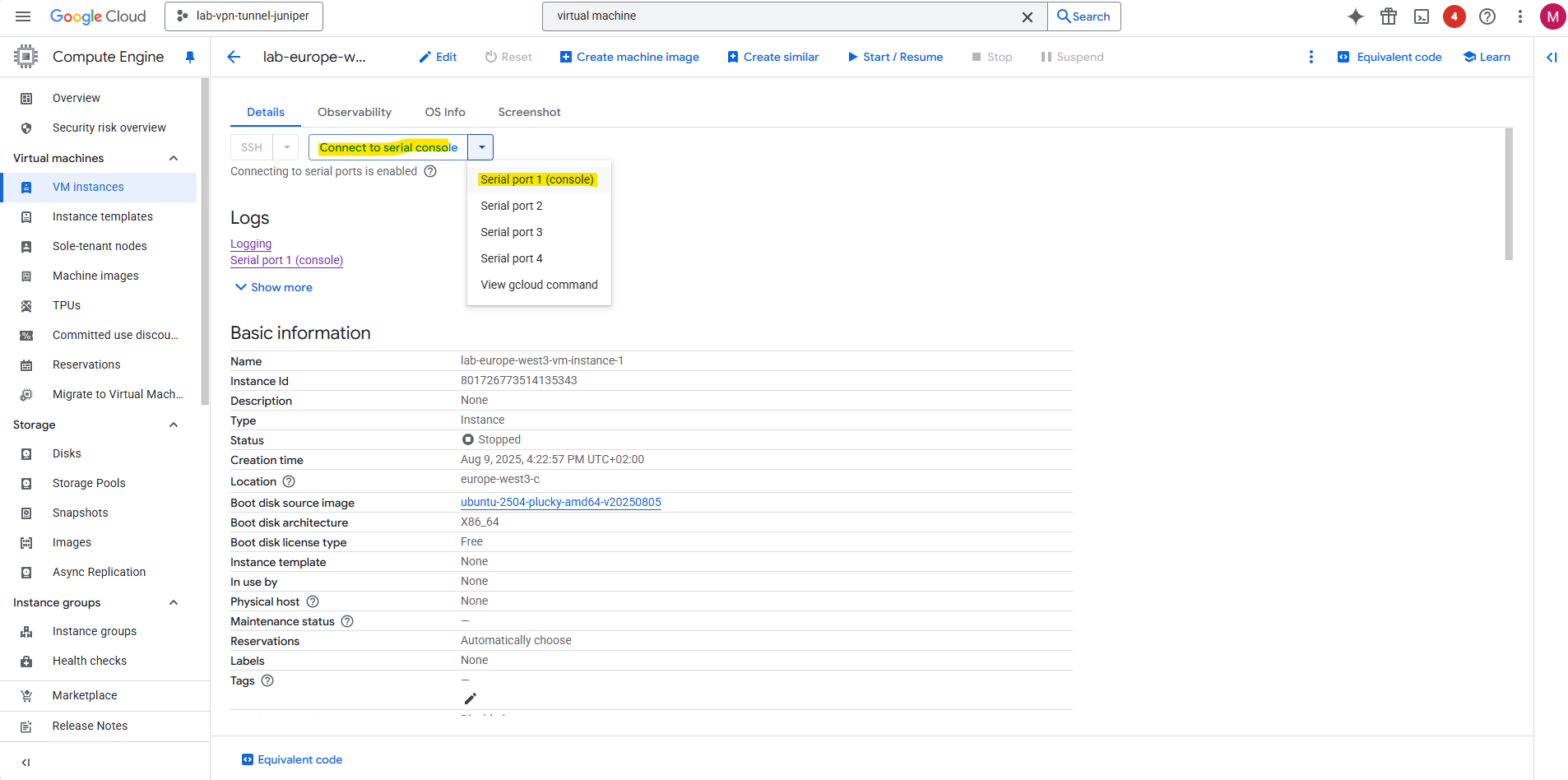Go back with the left arrow icon
The width and height of the screenshot is (1568, 780).
[234, 57]
